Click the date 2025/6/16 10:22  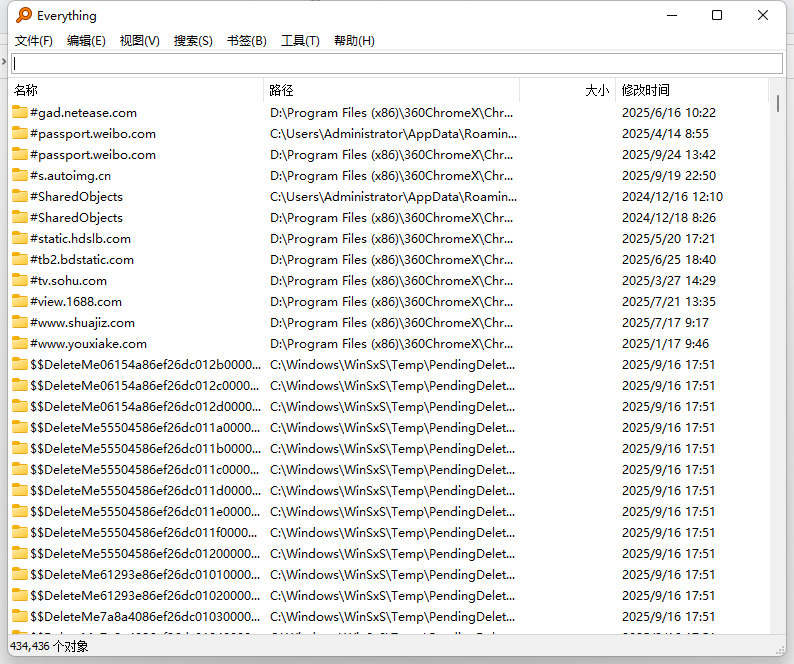click(669, 112)
